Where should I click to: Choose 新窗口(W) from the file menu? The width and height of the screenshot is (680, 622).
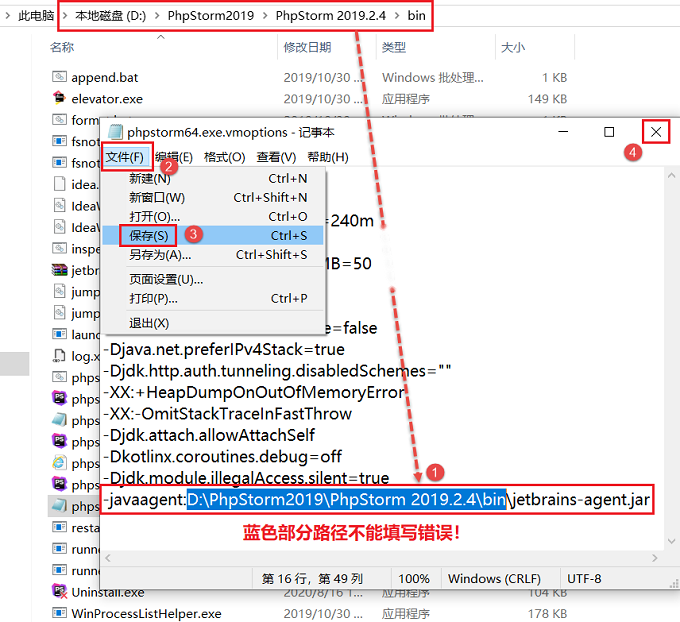[x=213, y=197]
